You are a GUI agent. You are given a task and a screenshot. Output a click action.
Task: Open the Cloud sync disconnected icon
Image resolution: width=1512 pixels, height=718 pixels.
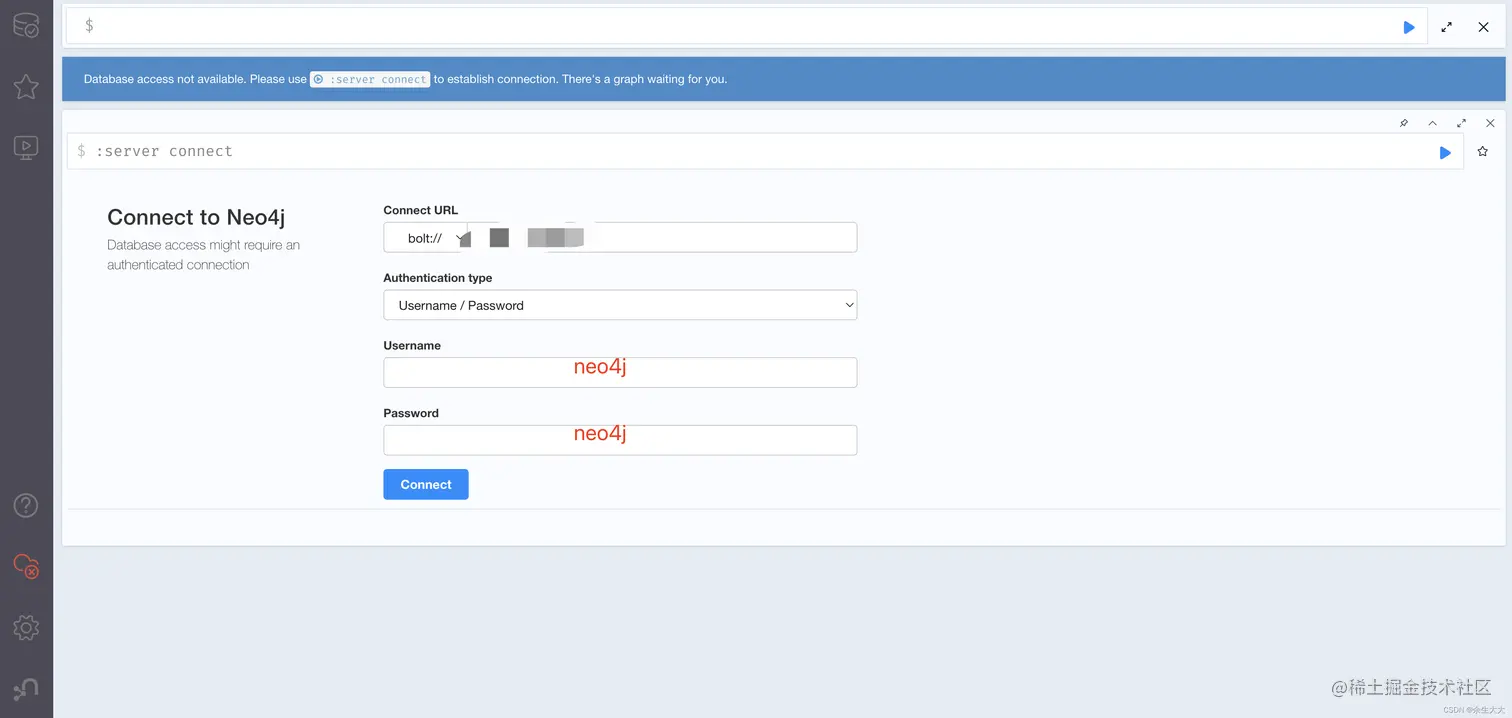tap(26, 566)
